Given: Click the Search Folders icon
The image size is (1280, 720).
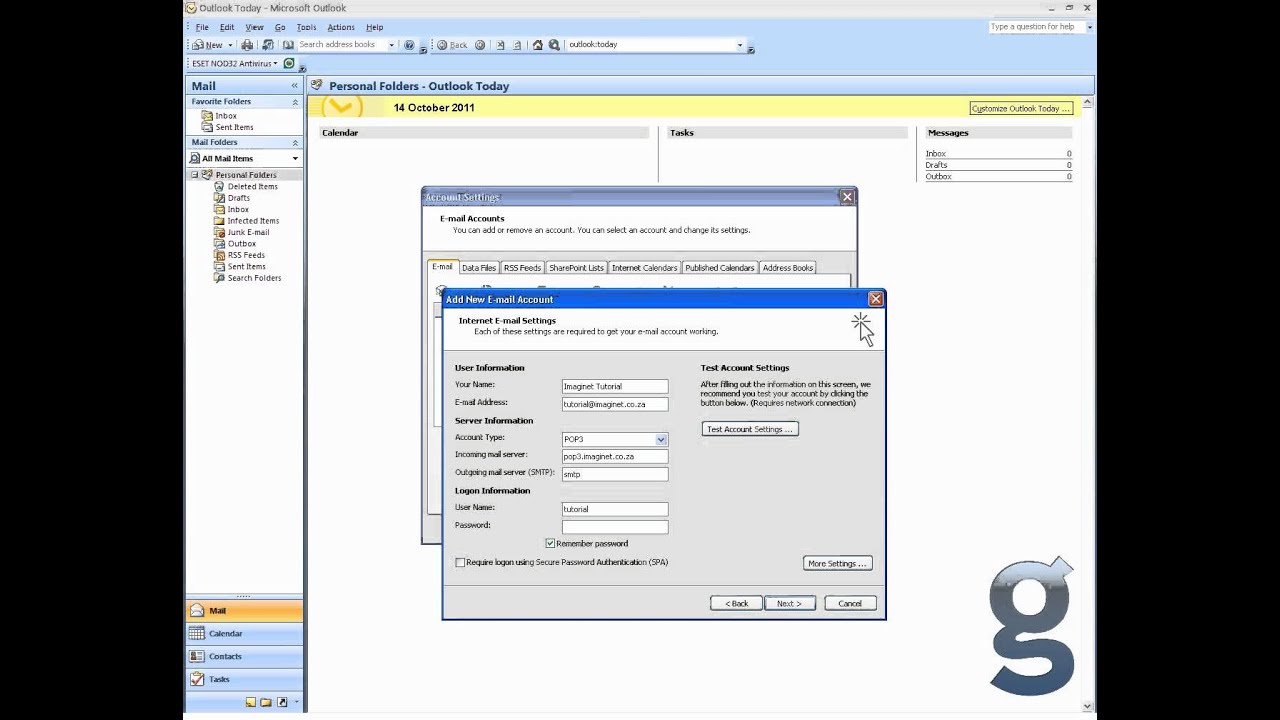Looking at the screenshot, I should (219, 278).
